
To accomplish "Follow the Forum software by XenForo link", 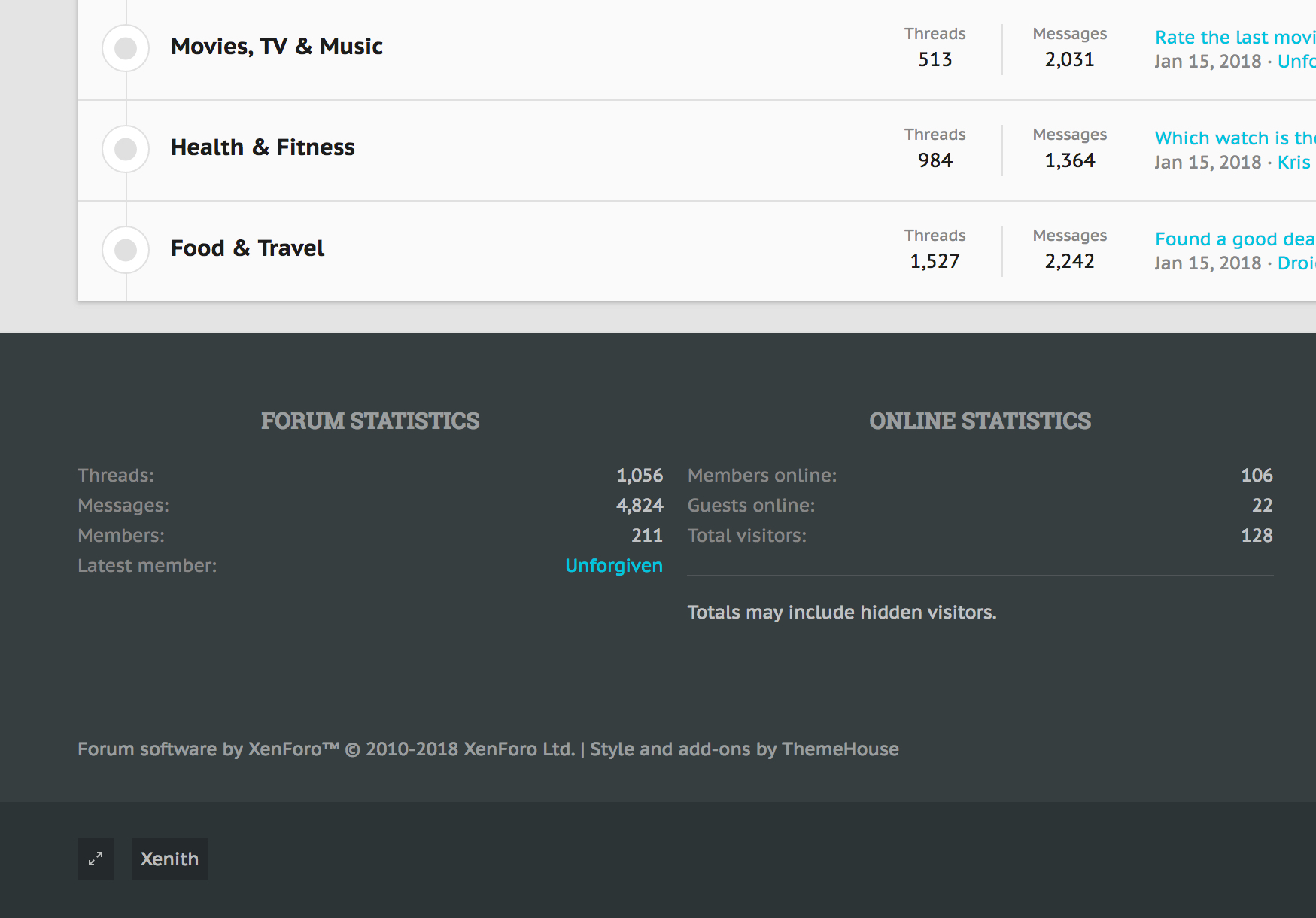I will pyautogui.click(x=326, y=749).
